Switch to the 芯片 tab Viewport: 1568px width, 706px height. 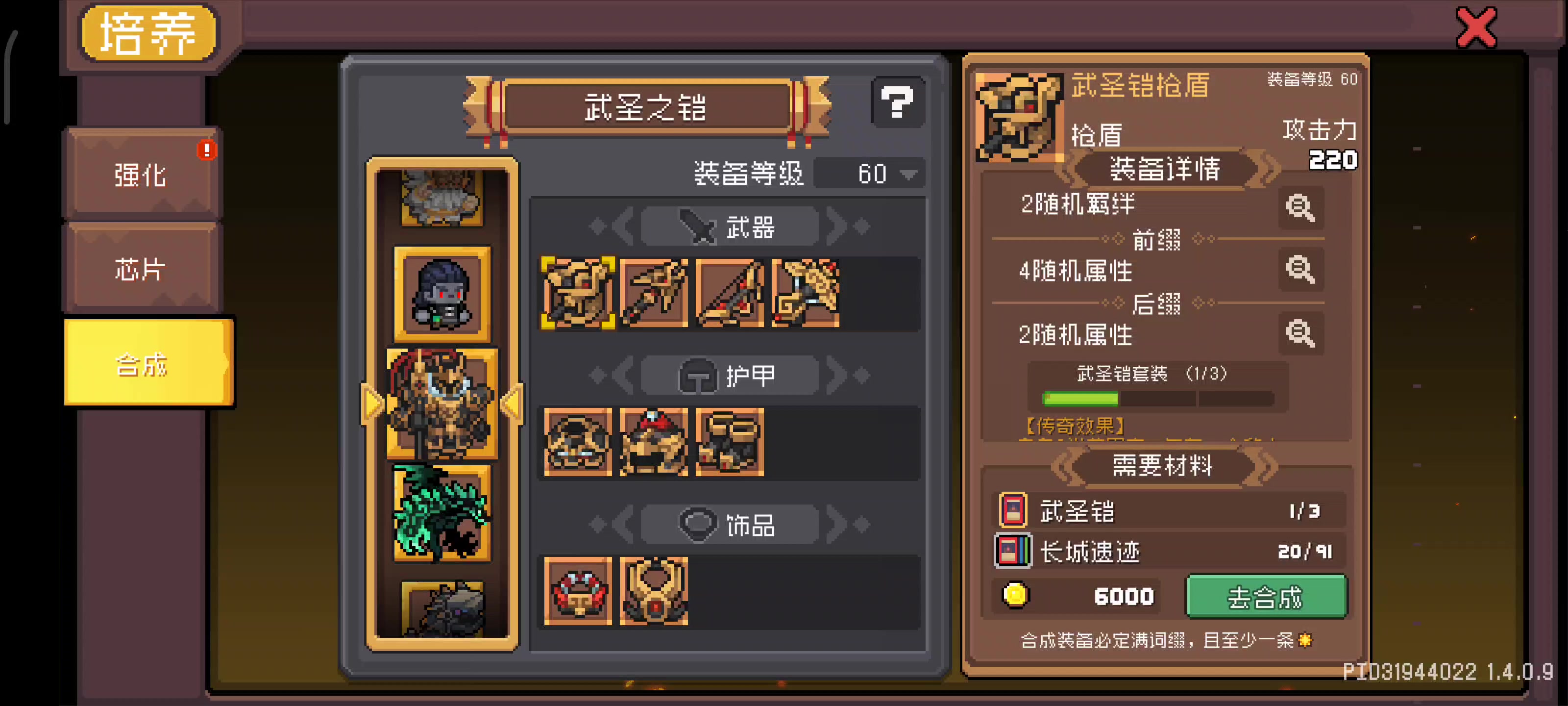[x=141, y=269]
